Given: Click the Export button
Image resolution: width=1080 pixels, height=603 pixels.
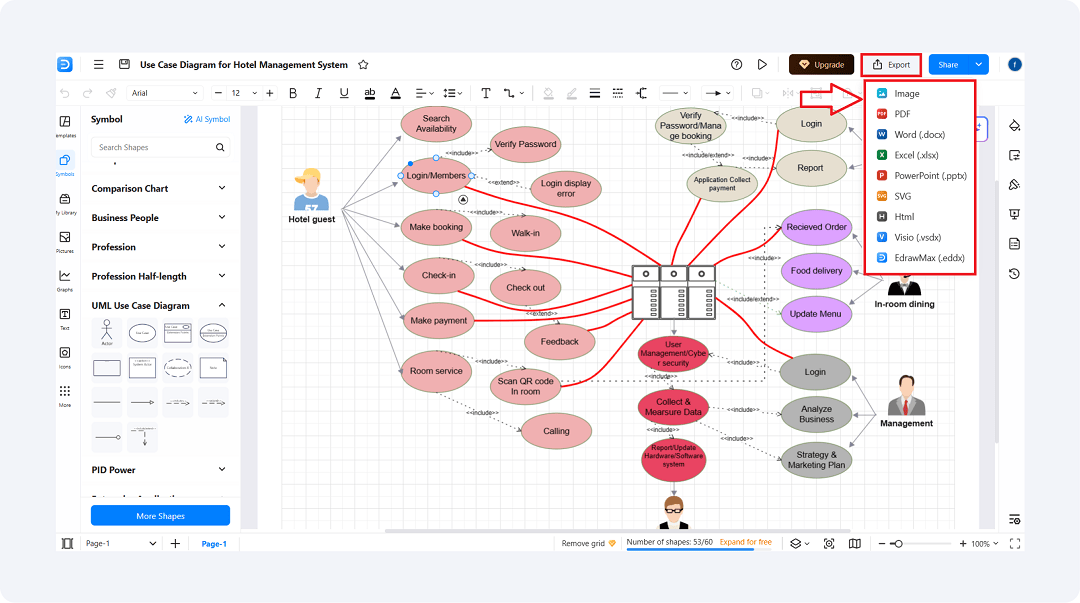Looking at the screenshot, I should coord(891,65).
